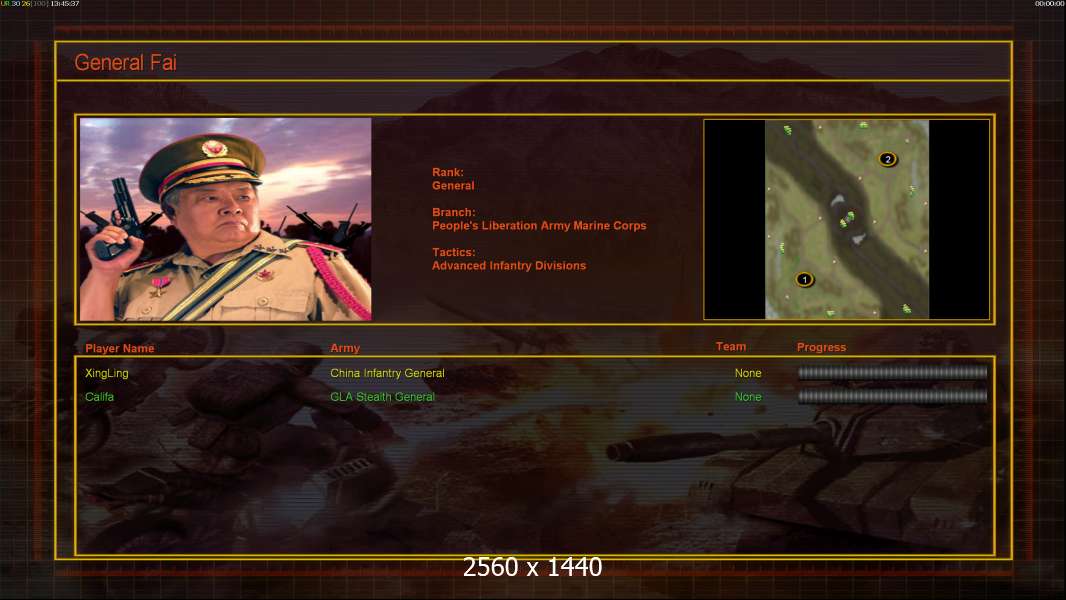The width and height of the screenshot is (1066, 600).
Task: Click 'GLA Stealth General' army text
Action: point(382,397)
